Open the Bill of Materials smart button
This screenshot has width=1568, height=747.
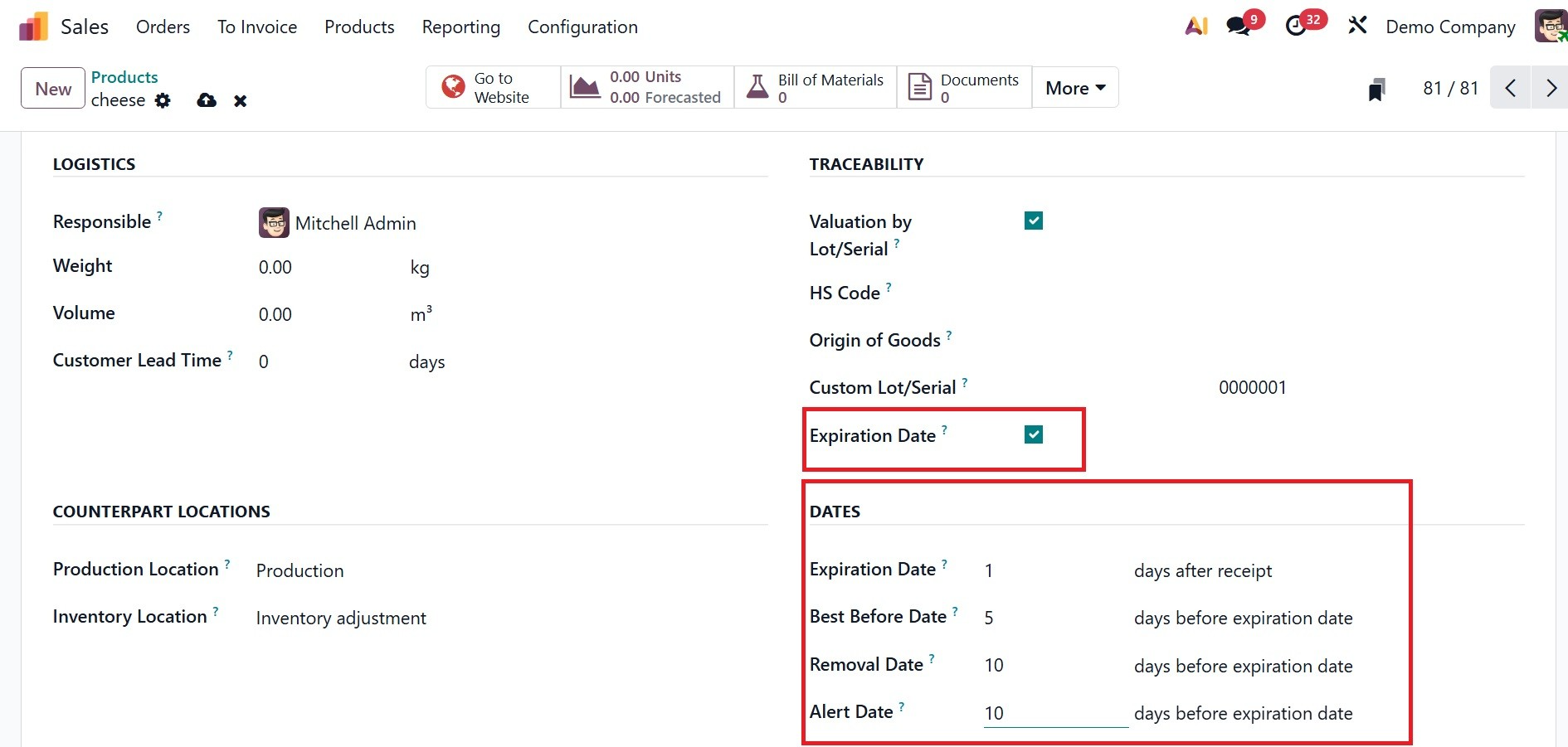(x=814, y=87)
